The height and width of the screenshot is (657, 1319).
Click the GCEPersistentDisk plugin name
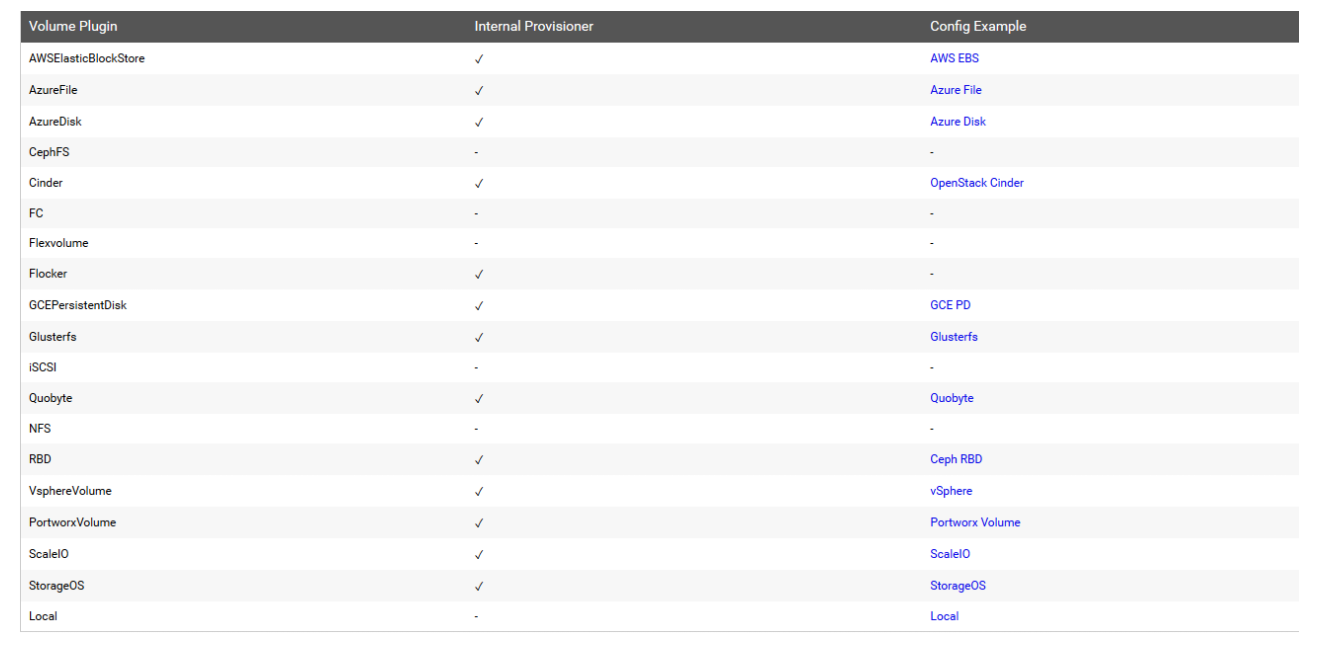(78, 305)
